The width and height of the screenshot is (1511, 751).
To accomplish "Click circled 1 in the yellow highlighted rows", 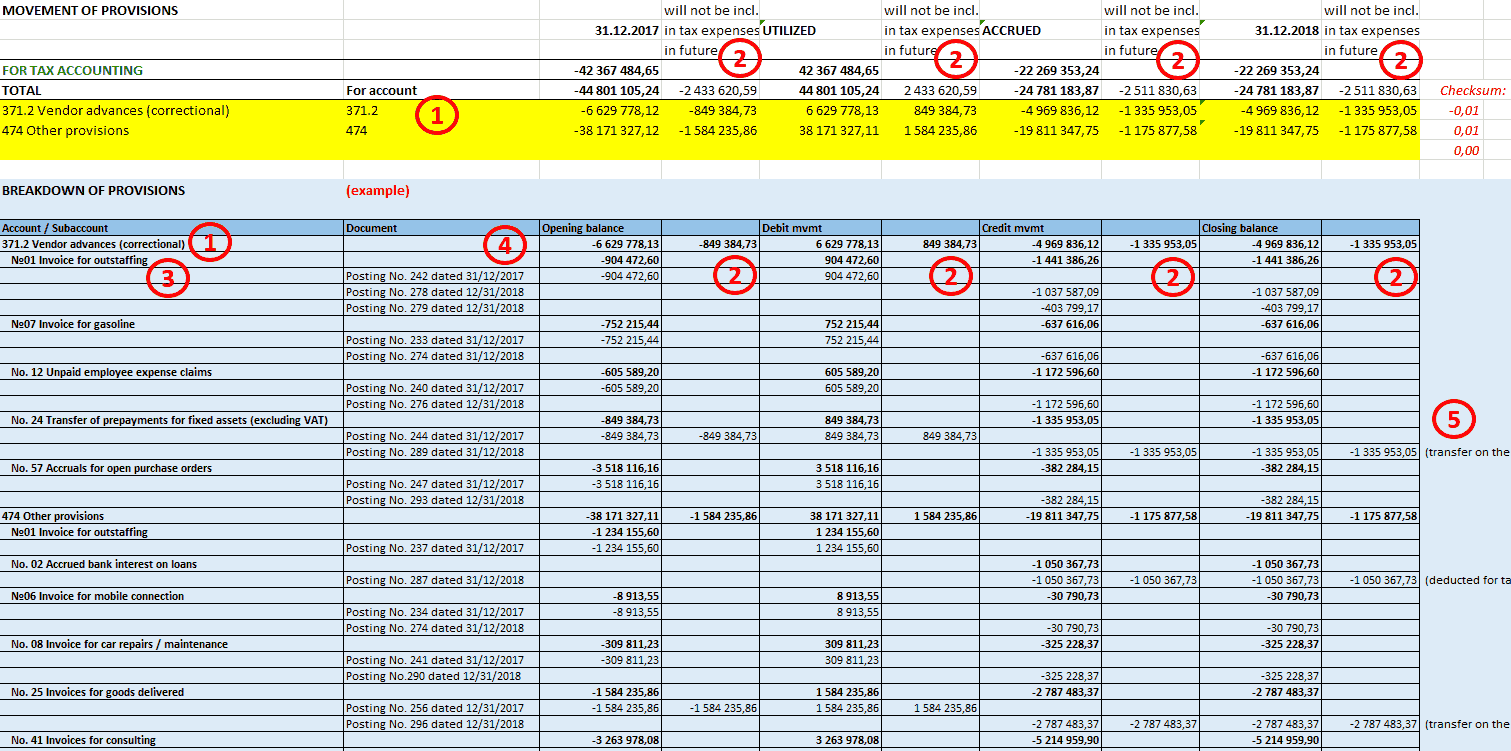I will point(437,116).
